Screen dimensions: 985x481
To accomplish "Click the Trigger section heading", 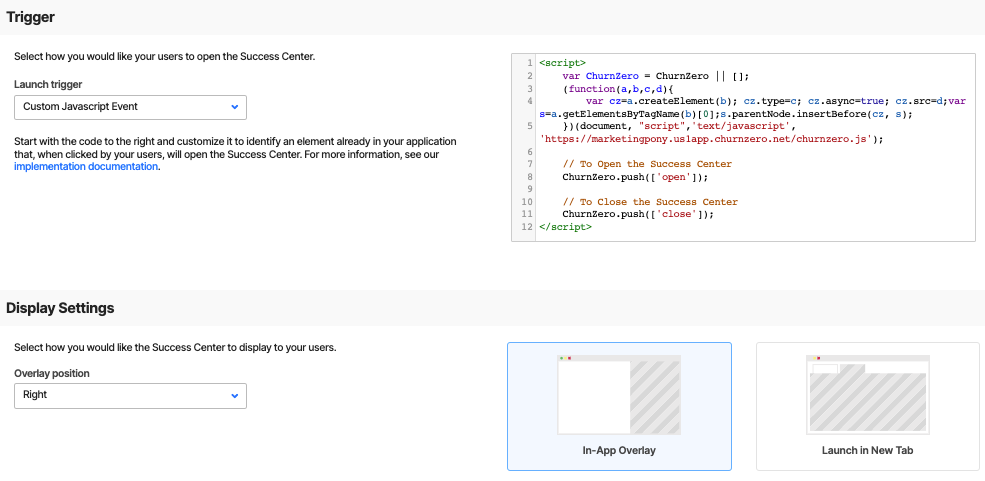I will [30, 18].
